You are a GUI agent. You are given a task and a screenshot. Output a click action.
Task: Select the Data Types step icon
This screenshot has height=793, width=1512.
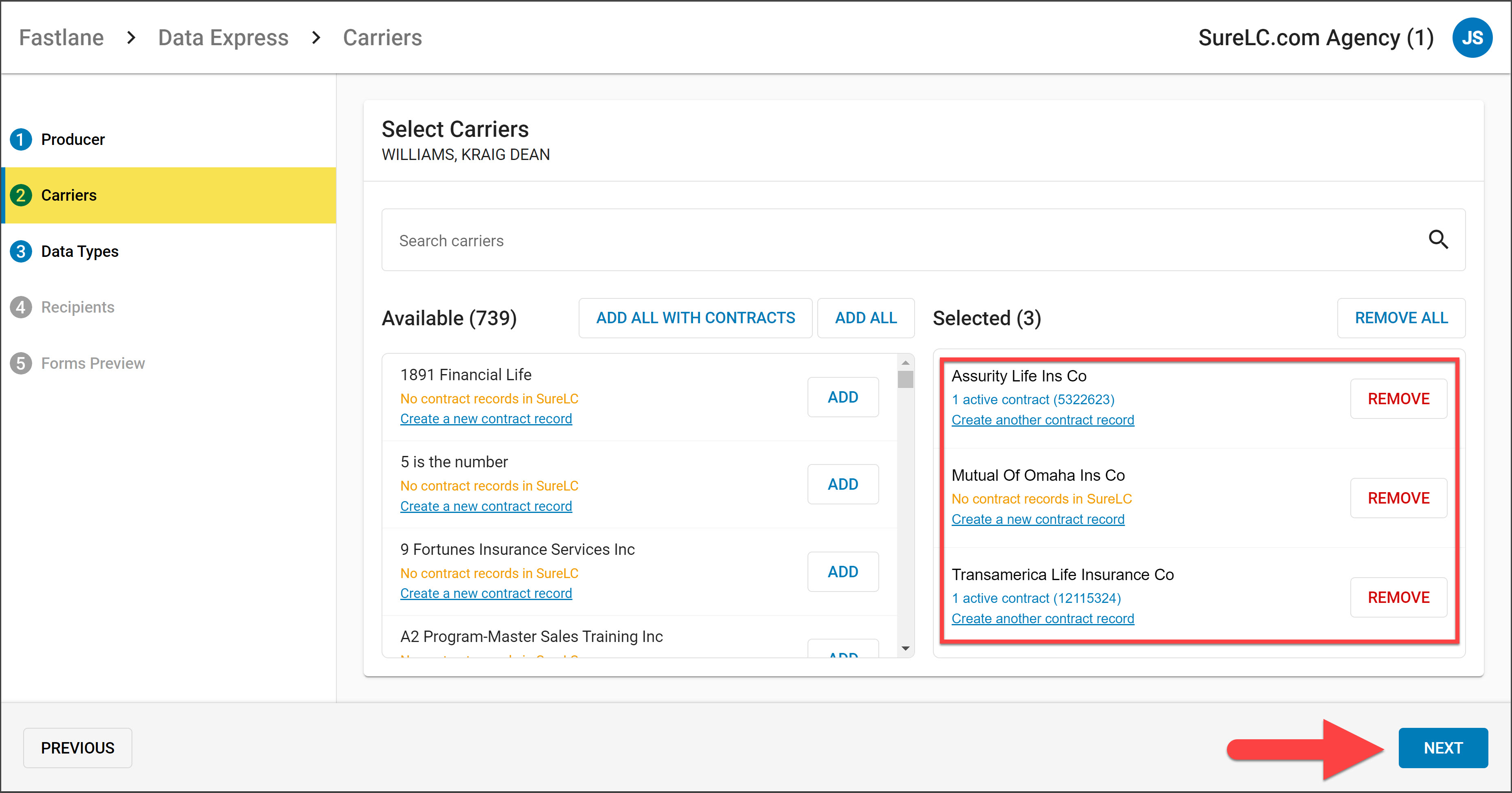tap(20, 251)
